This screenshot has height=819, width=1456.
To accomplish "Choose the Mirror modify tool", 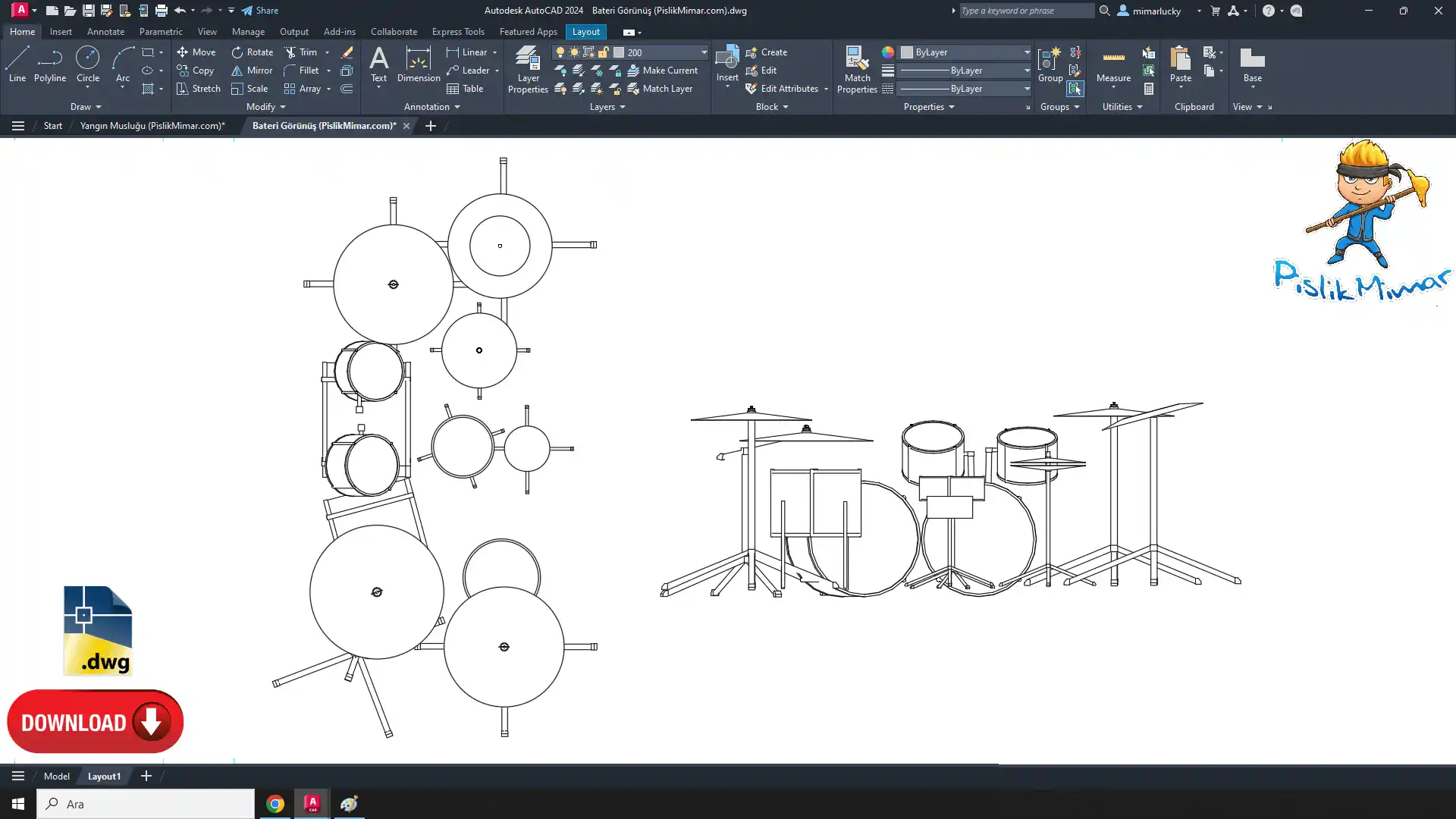I will click(252, 71).
